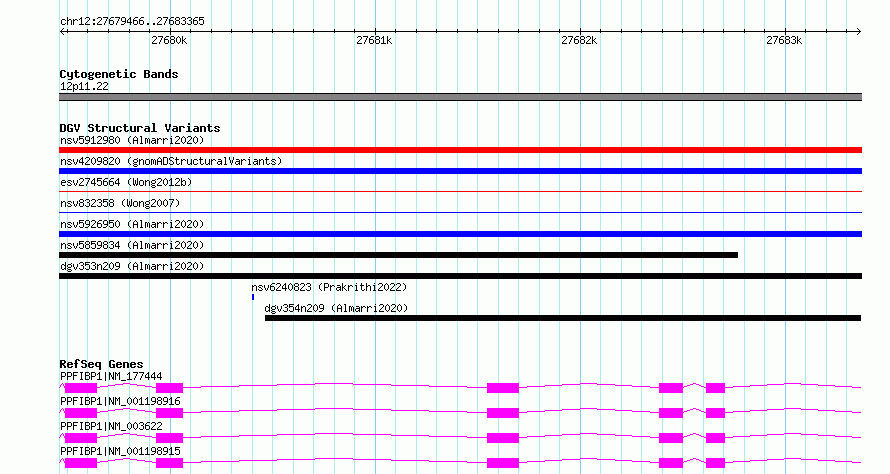The image size is (890, 474).
Task: Open the PPFIBP1|NM_177444 transcript label
Action: coord(111,376)
